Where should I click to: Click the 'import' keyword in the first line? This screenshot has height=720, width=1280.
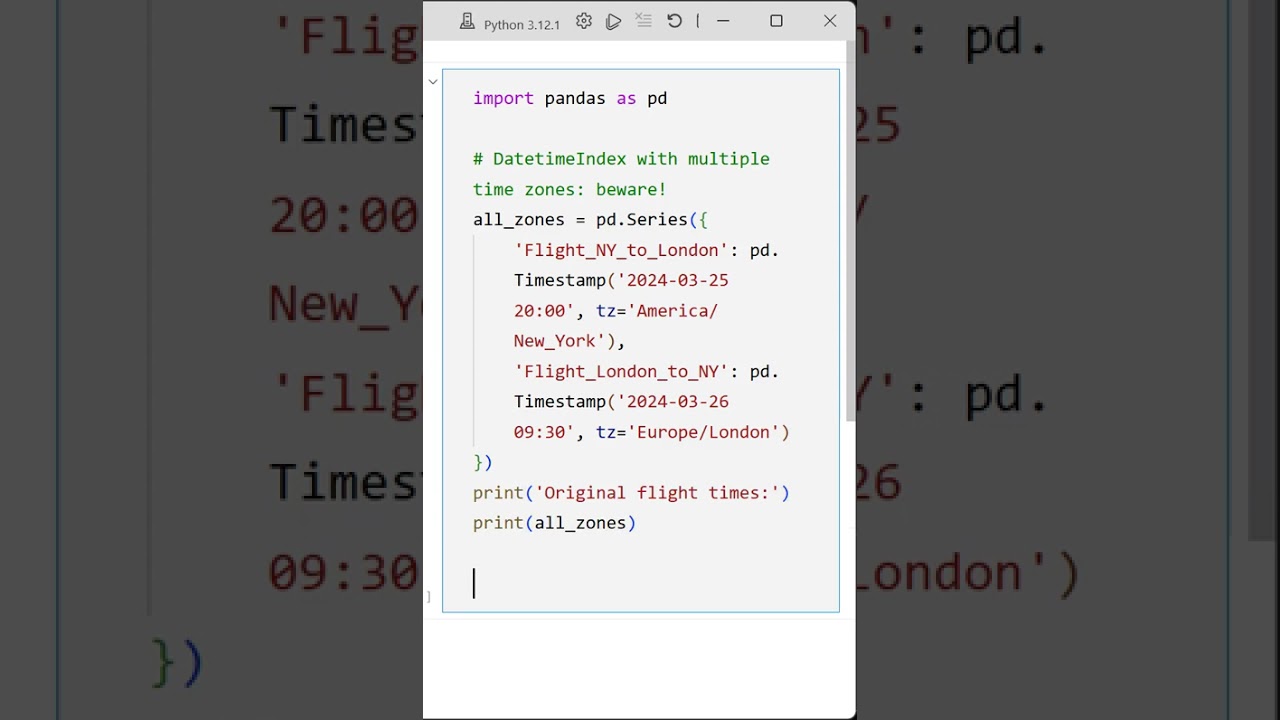[503, 98]
